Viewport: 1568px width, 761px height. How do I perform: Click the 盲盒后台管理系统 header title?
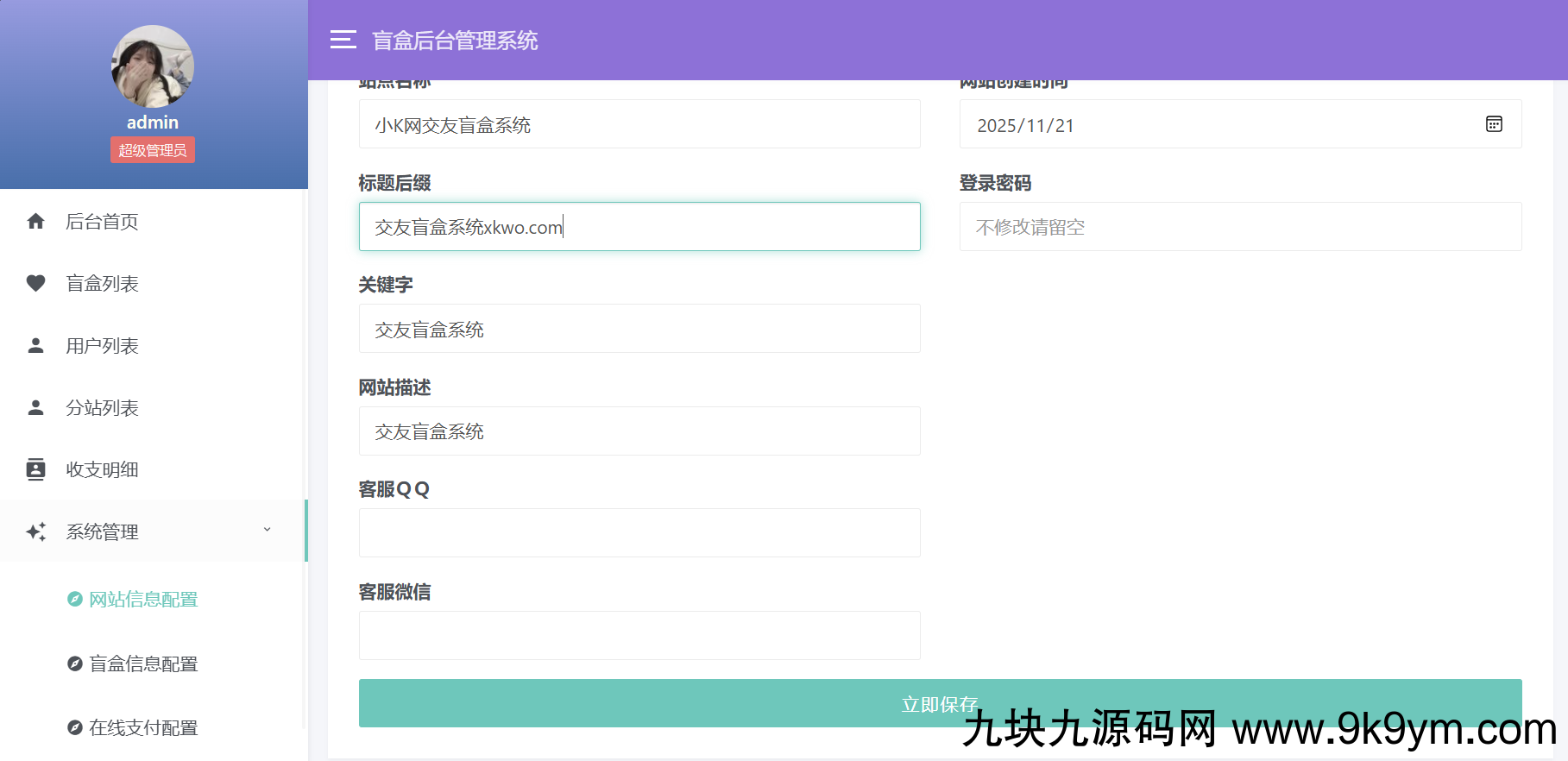pos(455,41)
